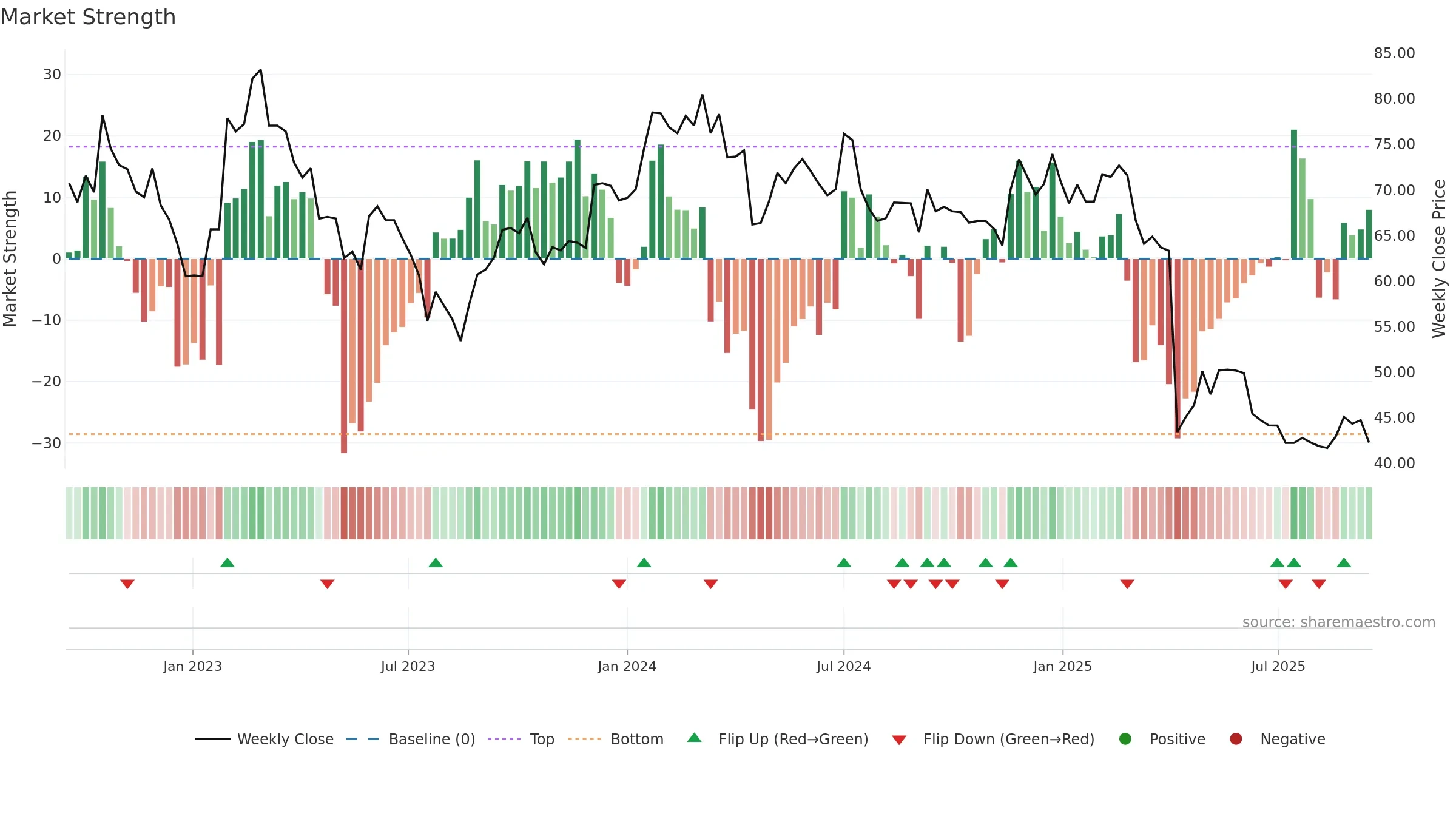Click the source: sharemaestro.com text
The image size is (1456, 819).
(x=1339, y=622)
